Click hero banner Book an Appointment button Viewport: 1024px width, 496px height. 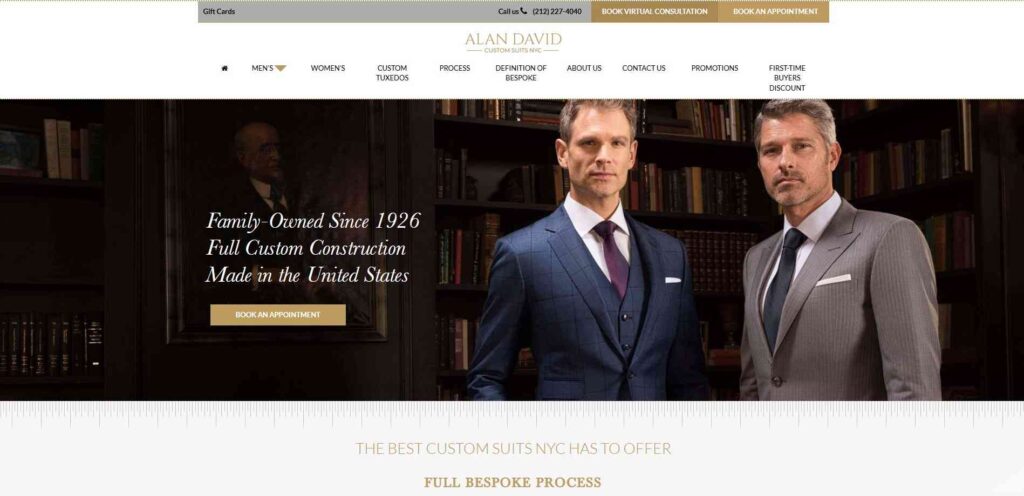pyautogui.click(x=278, y=315)
